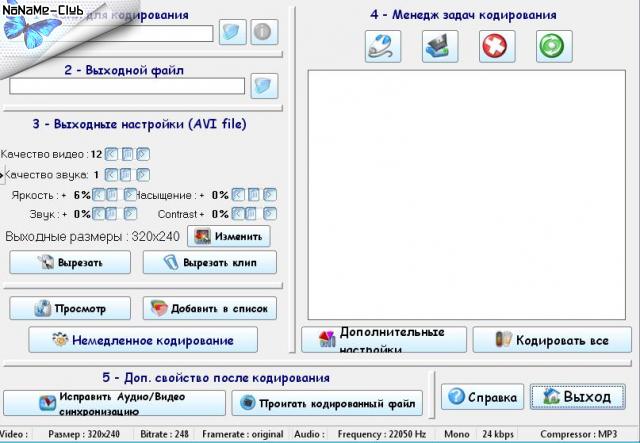Image resolution: width=640 pixels, height=443 pixels.
Task: Increase video quality with right arrow
Action: (142, 154)
